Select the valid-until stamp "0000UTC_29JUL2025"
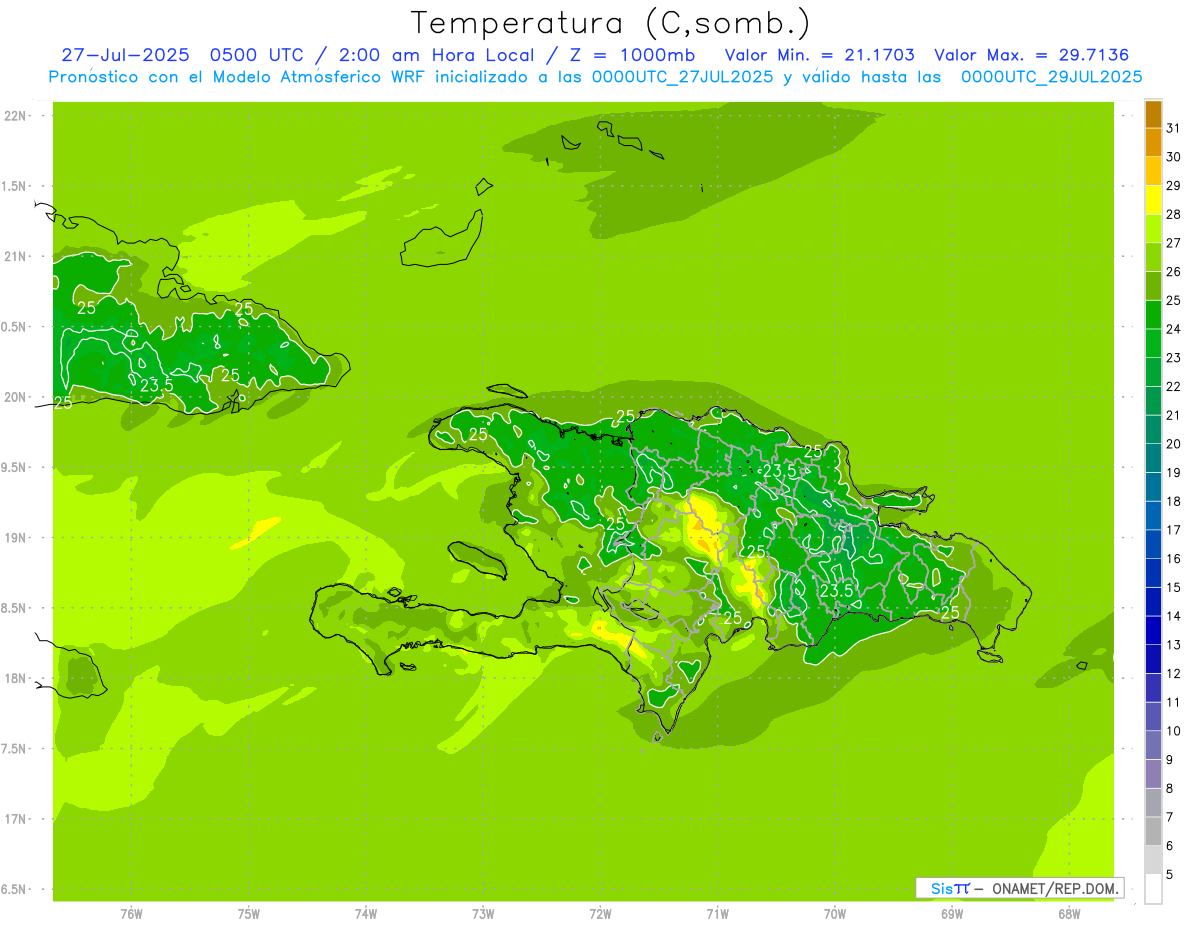This screenshot has height=927, width=1200. [1051, 77]
